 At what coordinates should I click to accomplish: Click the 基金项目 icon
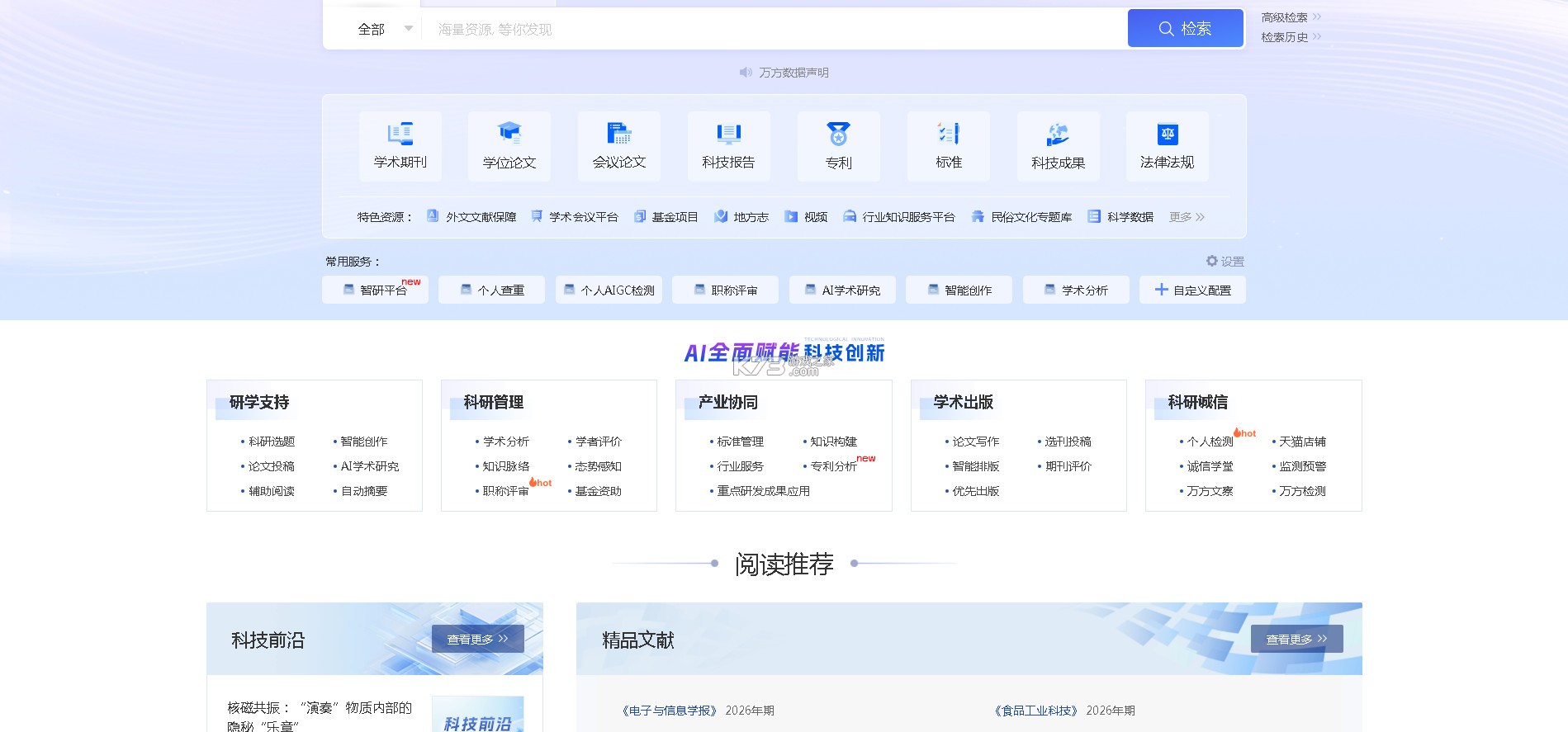(640, 216)
